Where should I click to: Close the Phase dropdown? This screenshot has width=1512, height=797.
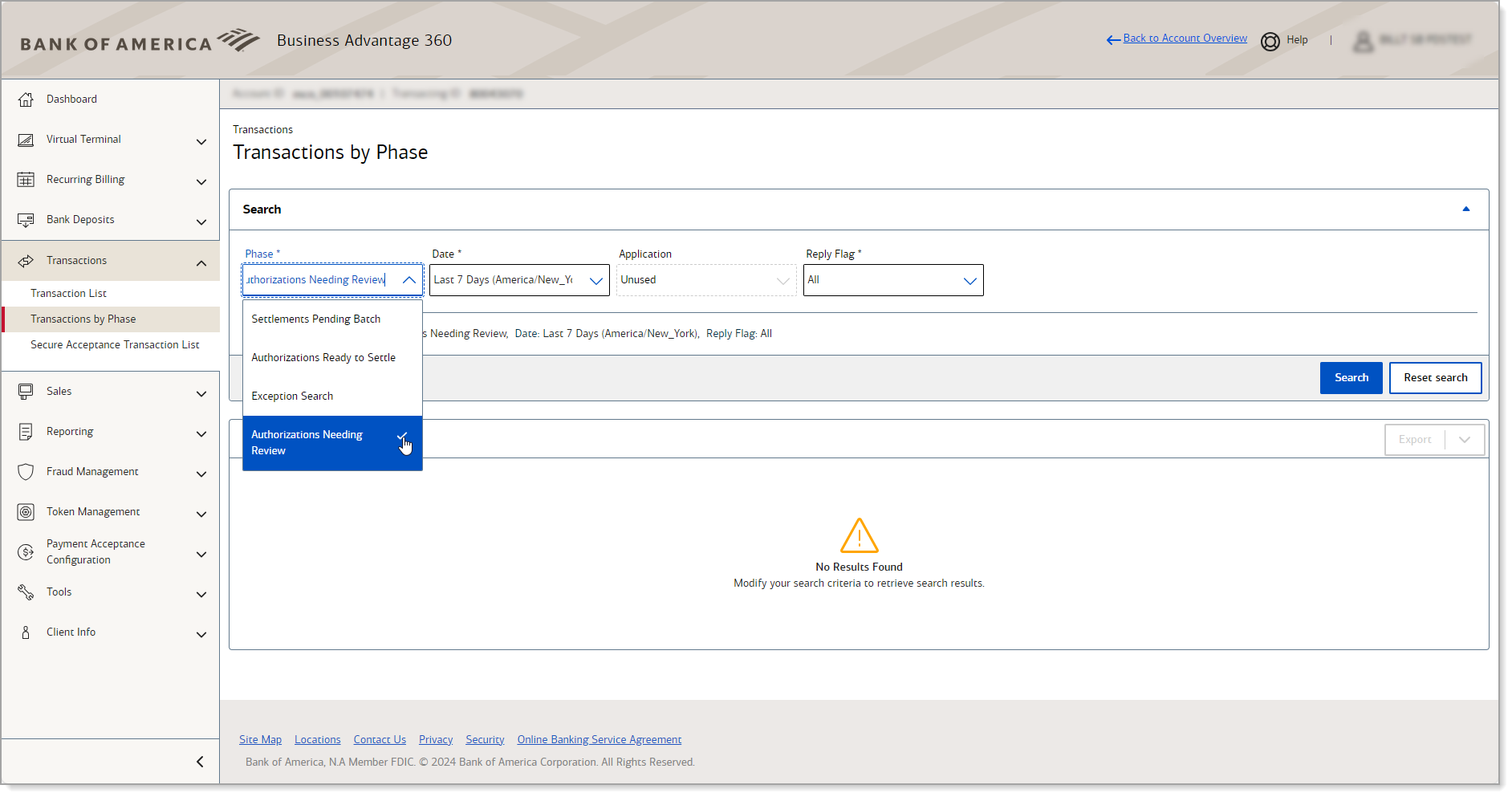(408, 280)
